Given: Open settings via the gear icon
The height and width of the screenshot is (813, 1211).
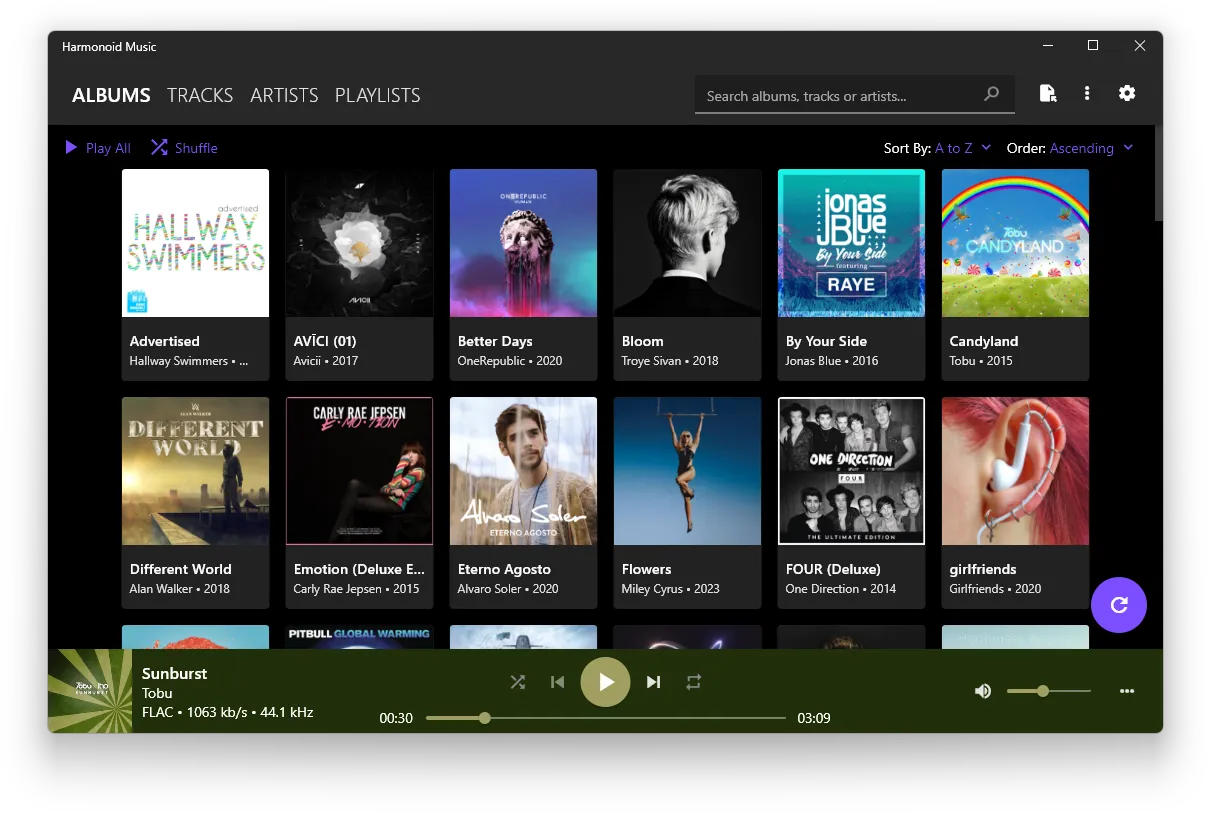Looking at the screenshot, I should pyautogui.click(x=1127, y=93).
